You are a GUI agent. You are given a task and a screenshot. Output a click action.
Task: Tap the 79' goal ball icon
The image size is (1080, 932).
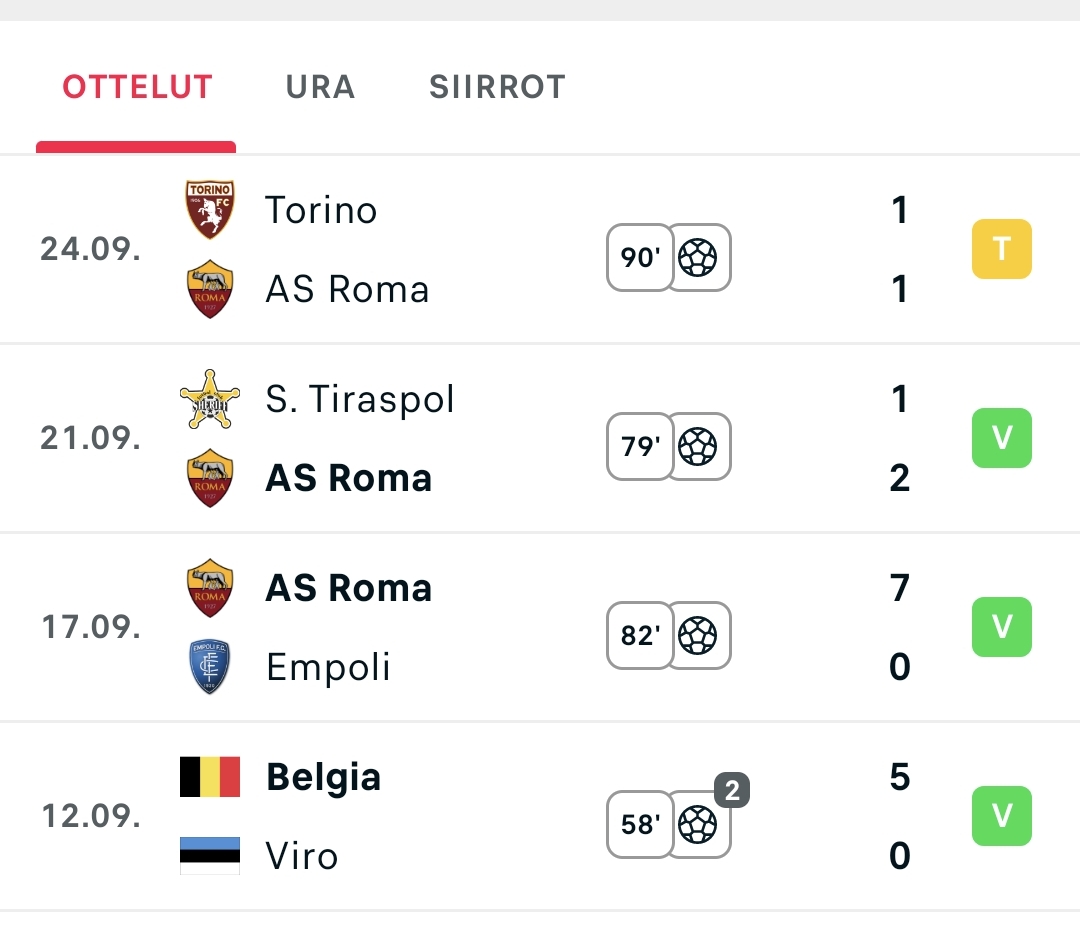(x=698, y=446)
